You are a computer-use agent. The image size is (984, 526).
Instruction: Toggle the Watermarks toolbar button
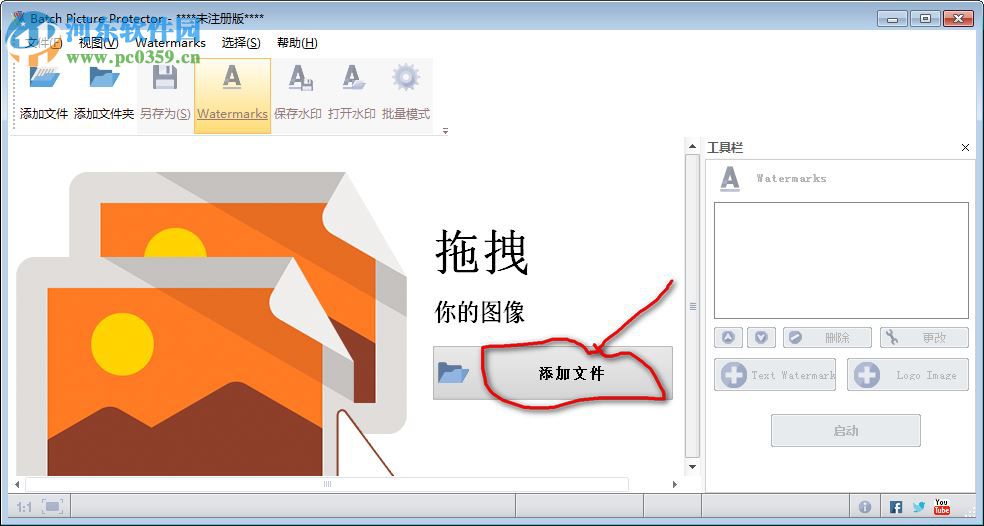coord(232,95)
